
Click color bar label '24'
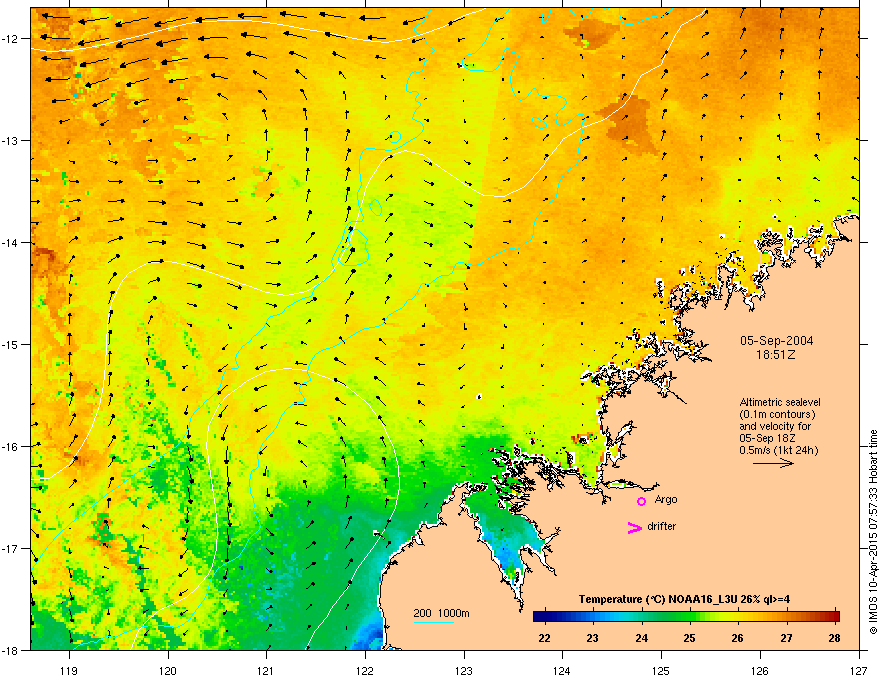pos(641,638)
